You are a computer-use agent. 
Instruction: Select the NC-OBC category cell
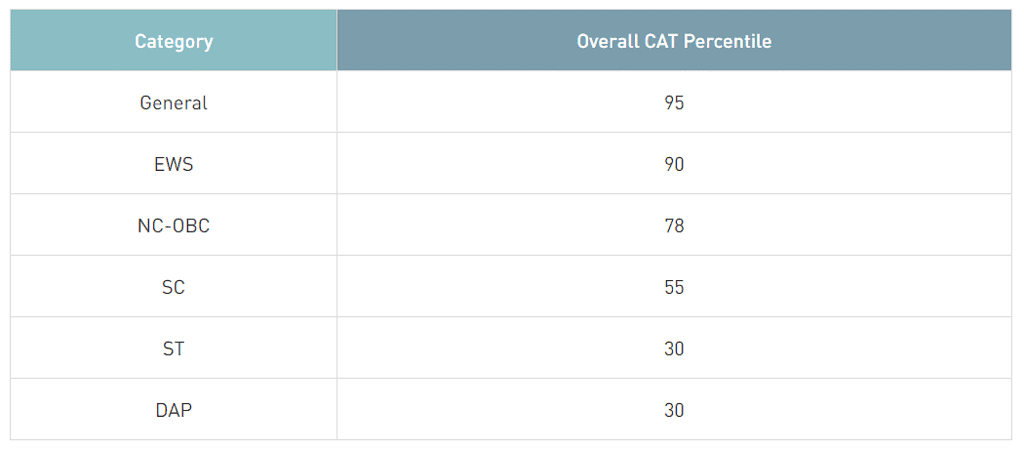pos(174,226)
